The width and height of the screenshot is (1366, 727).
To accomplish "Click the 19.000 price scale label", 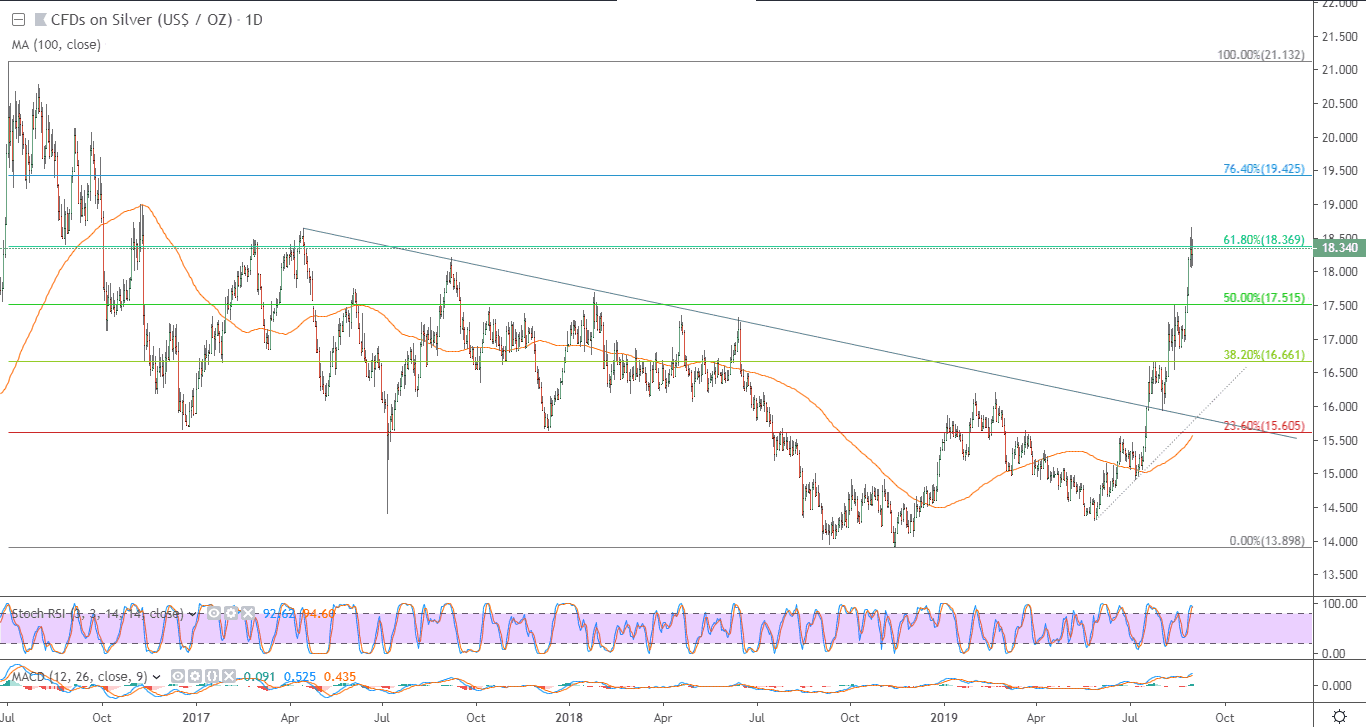I will pos(1341,205).
